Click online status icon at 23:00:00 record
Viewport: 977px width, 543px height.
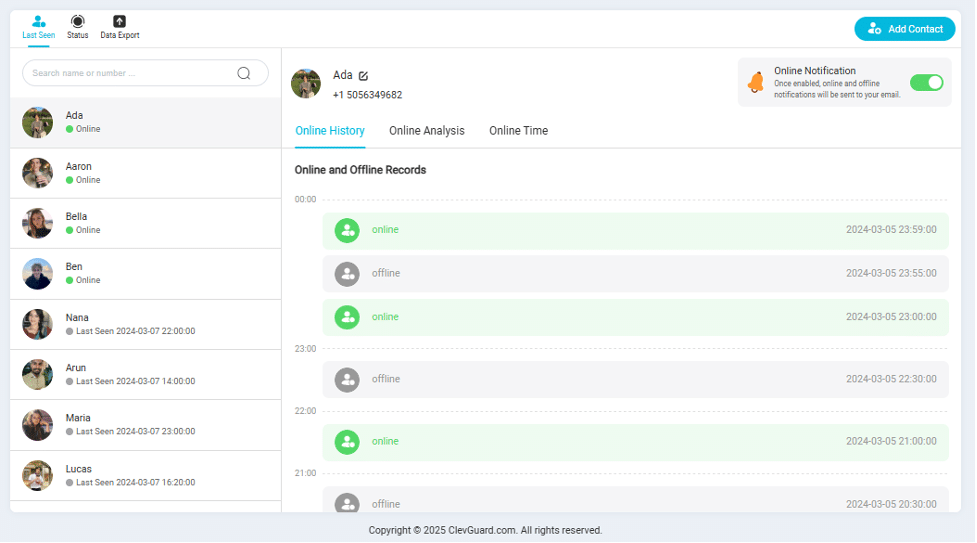pos(347,317)
